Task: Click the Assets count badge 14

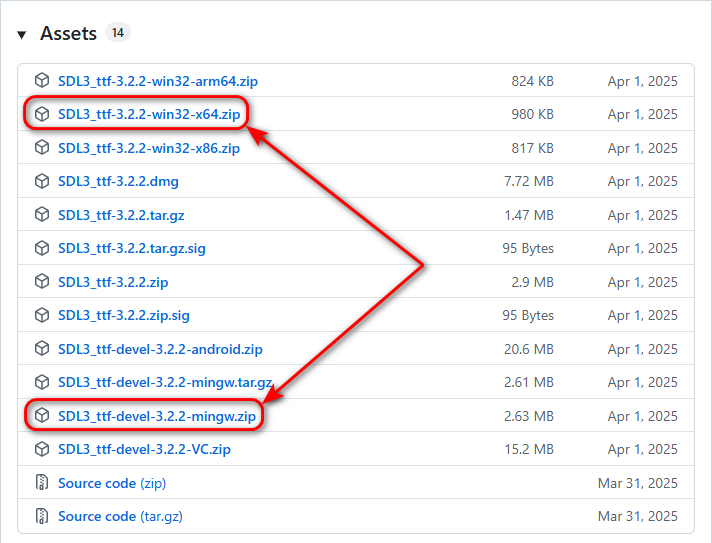Action: [118, 33]
